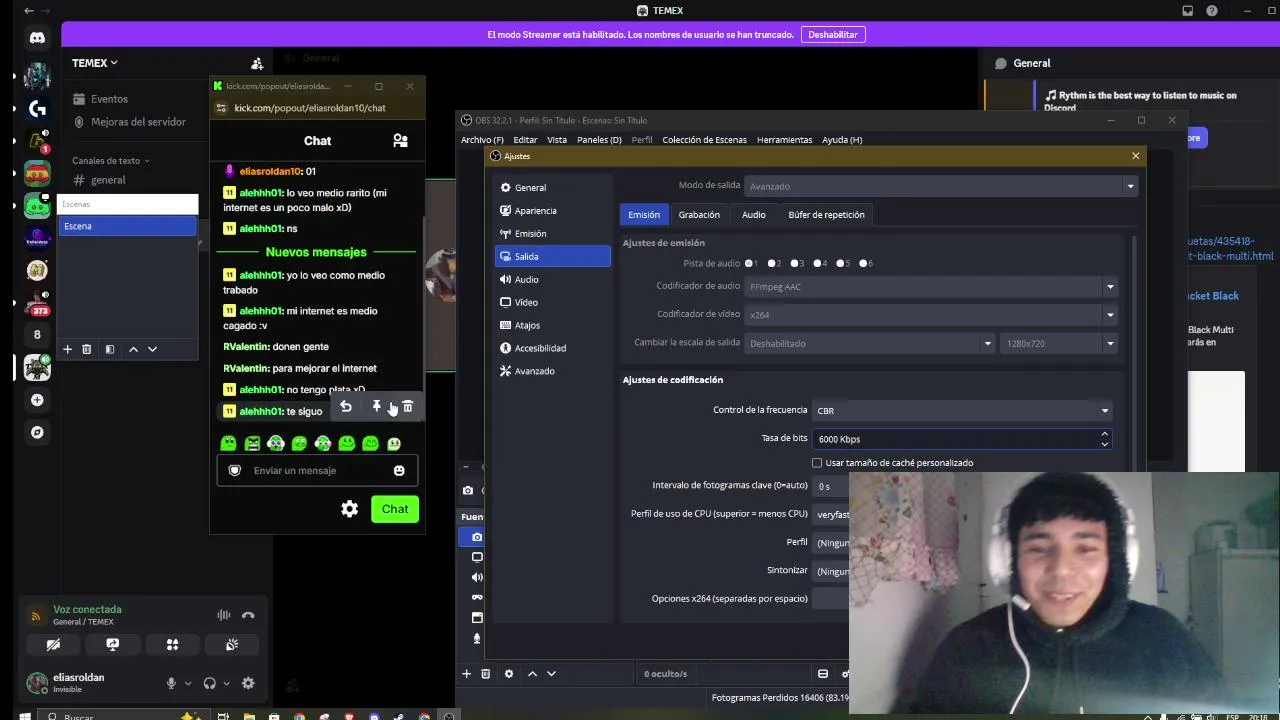1280x720 pixels.
Task: Select audio track 1 radio button
Action: click(x=749, y=264)
